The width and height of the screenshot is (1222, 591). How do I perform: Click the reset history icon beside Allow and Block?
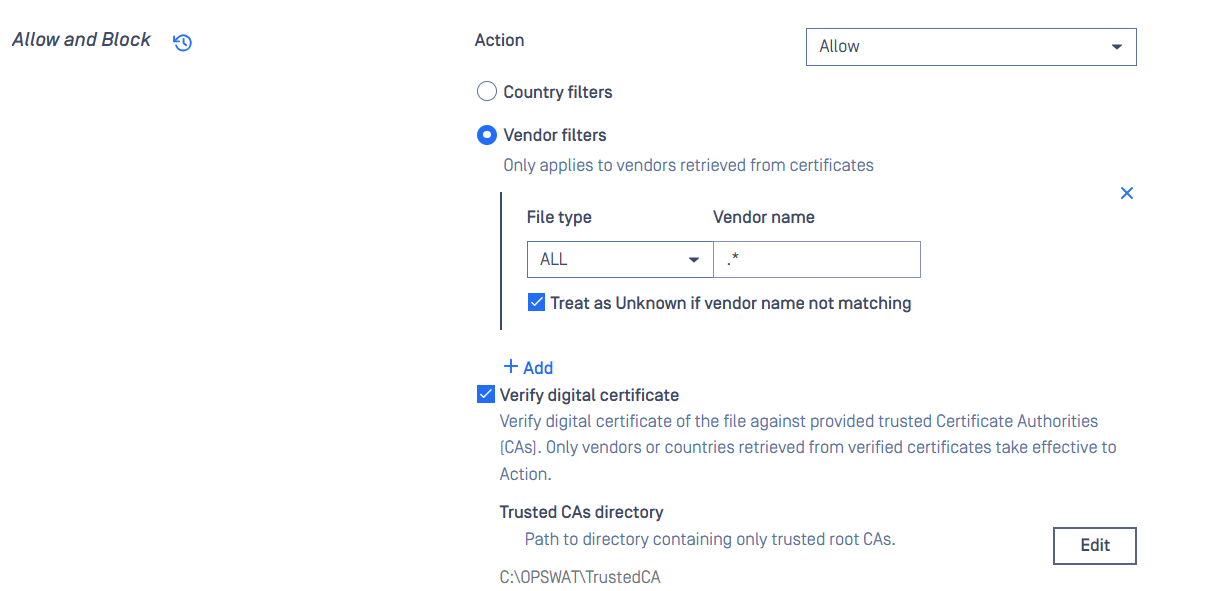[182, 42]
